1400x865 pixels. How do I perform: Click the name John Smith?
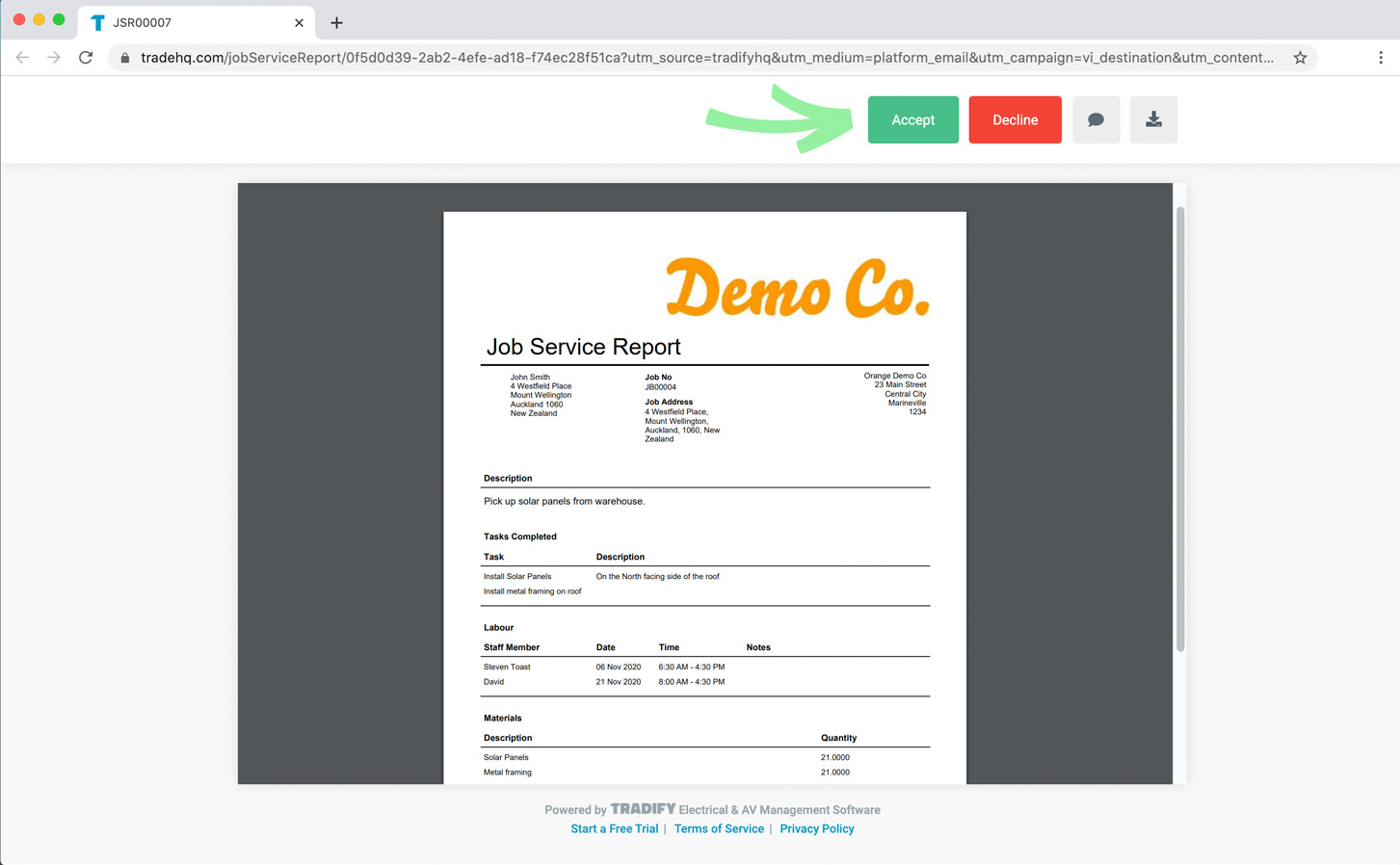tap(530, 378)
